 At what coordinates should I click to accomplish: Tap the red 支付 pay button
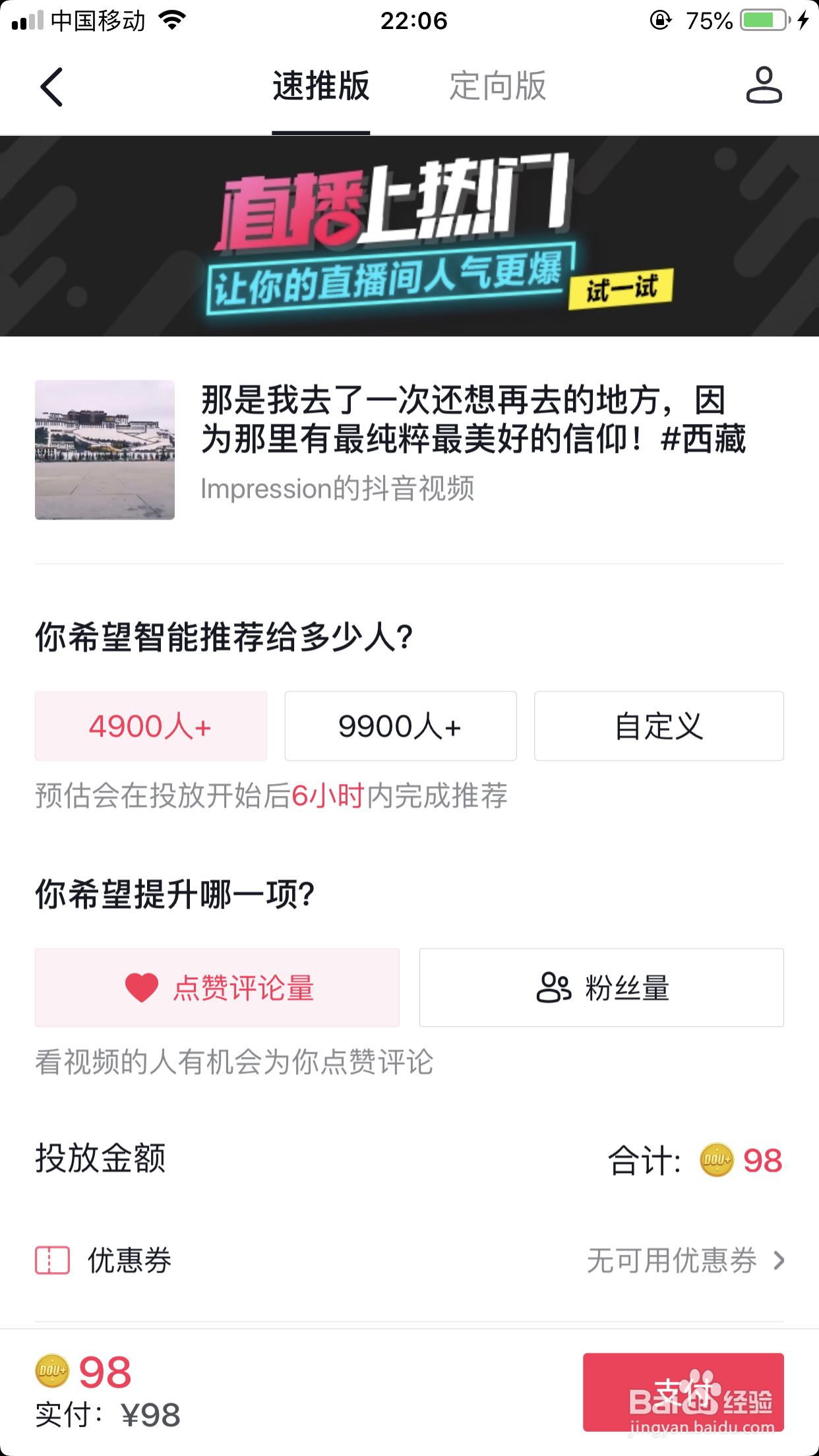(x=683, y=1392)
